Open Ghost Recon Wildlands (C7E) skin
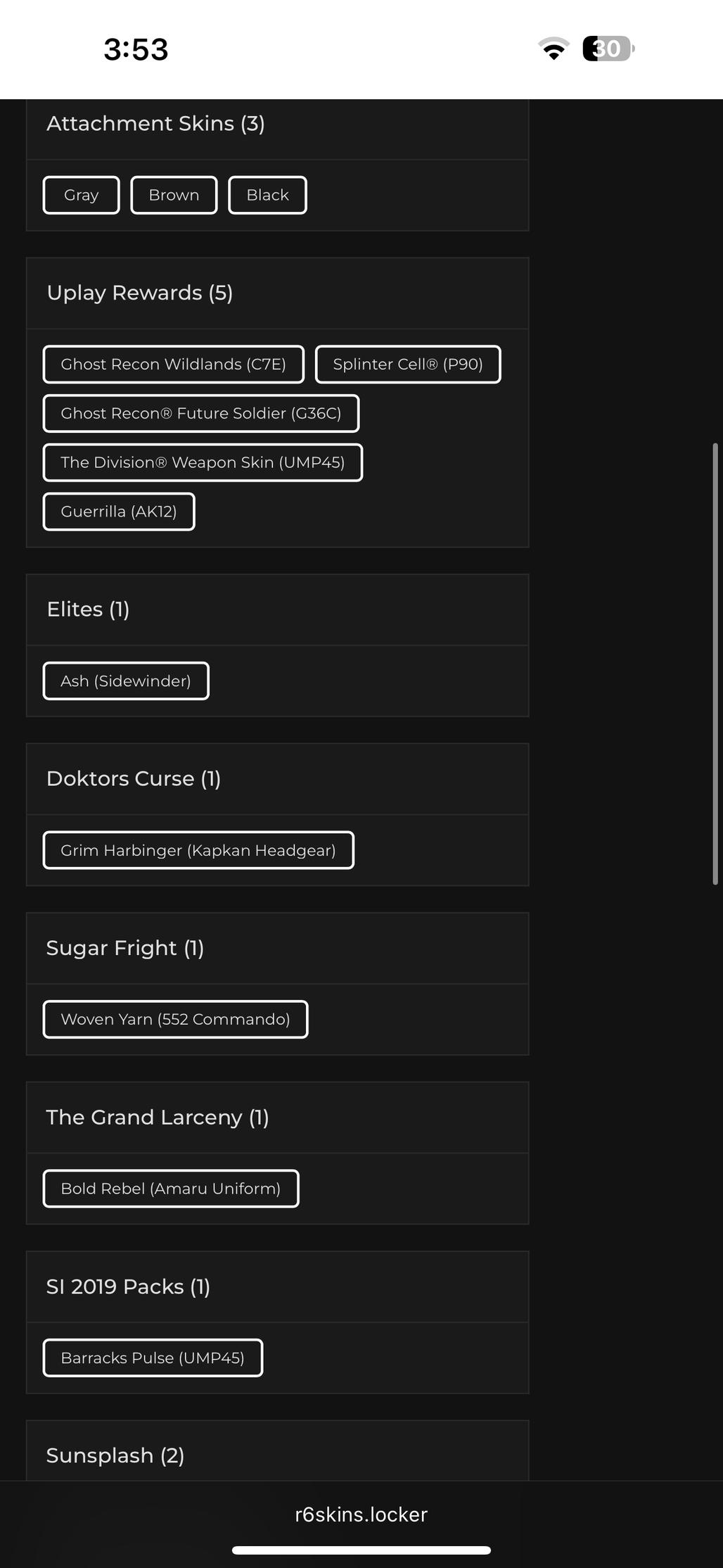This screenshot has height=1568, width=723. click(173, 365)
